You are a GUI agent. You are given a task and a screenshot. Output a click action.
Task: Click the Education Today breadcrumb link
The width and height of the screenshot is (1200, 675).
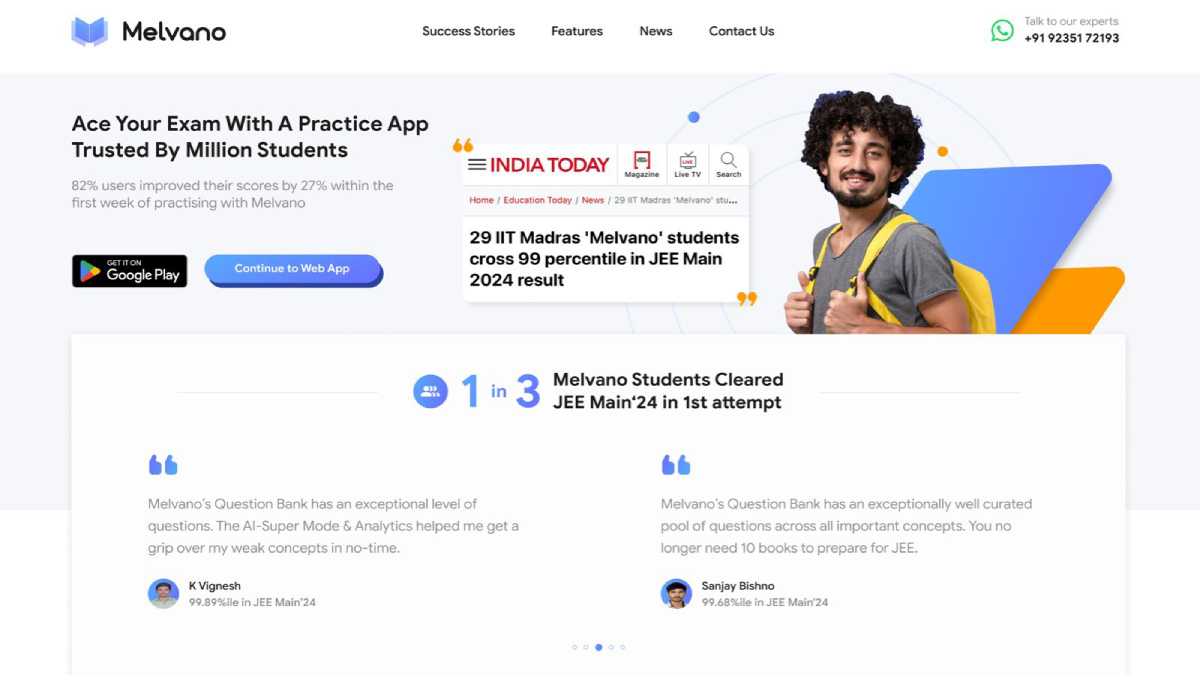coord(538,200)
